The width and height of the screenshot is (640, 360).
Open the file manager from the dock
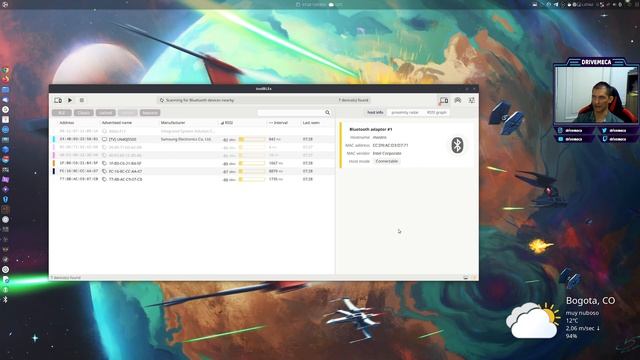point(5,89)
